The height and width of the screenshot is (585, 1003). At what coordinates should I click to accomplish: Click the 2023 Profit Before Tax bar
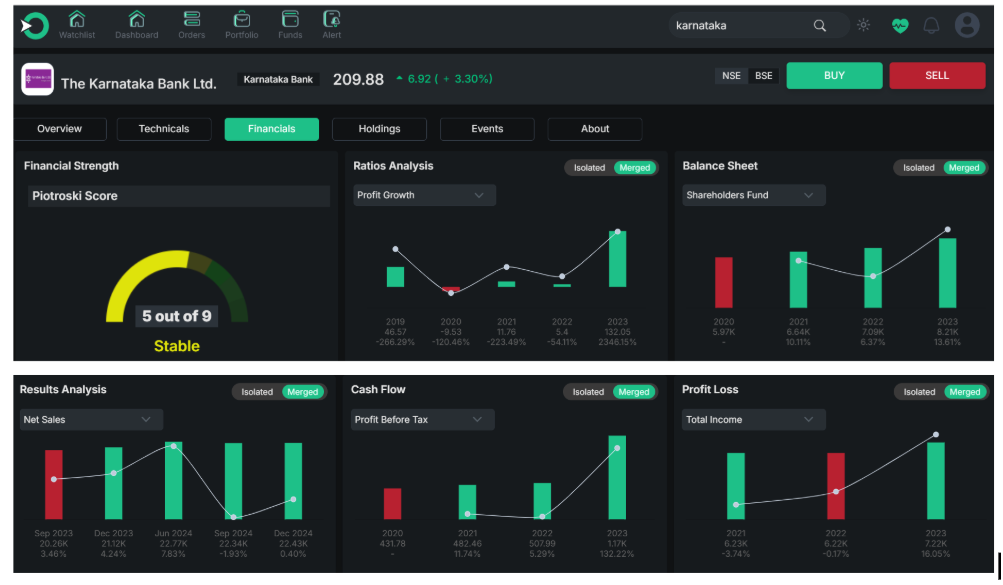[x=617, y=477]
